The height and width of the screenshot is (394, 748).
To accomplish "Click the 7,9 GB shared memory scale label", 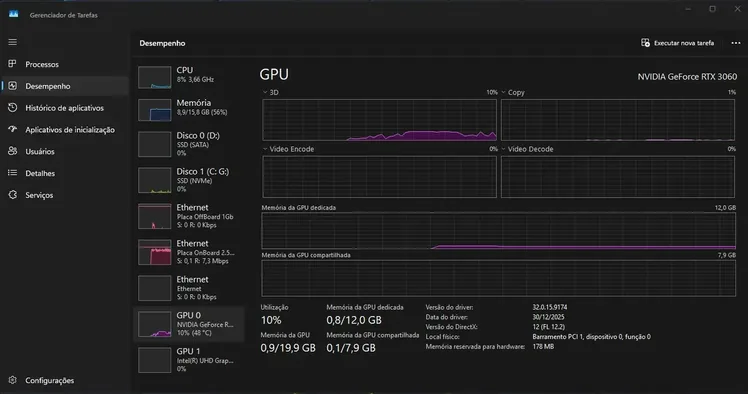I will (727, 255).
